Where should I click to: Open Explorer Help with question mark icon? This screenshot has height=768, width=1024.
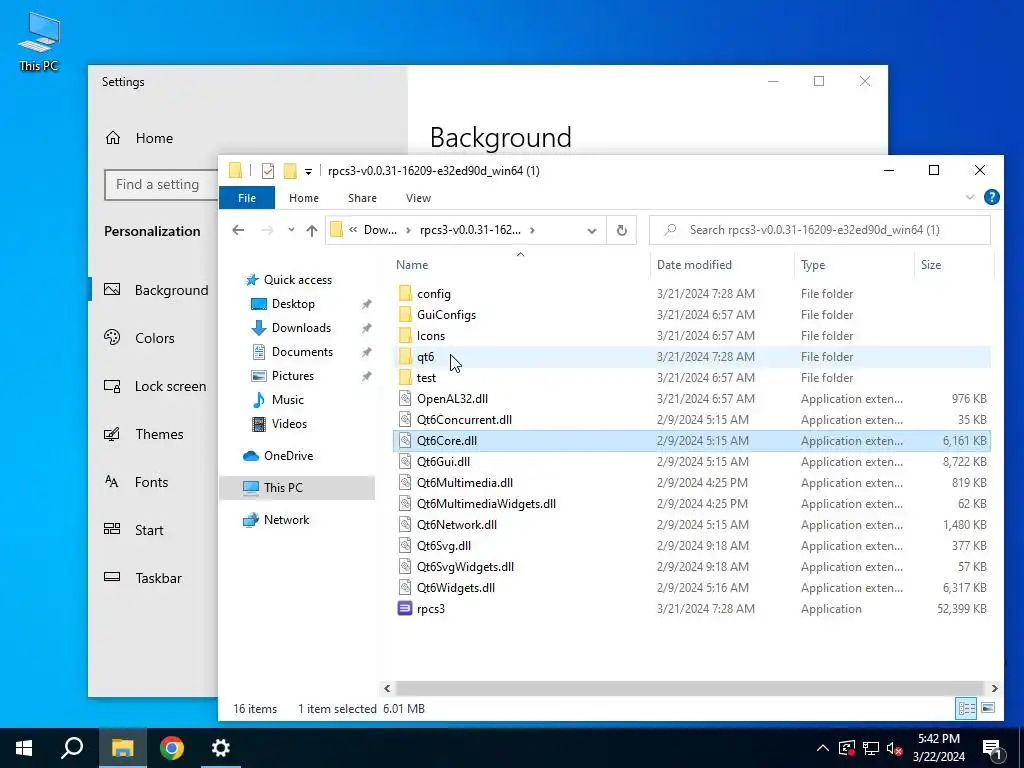pos(991,197)
